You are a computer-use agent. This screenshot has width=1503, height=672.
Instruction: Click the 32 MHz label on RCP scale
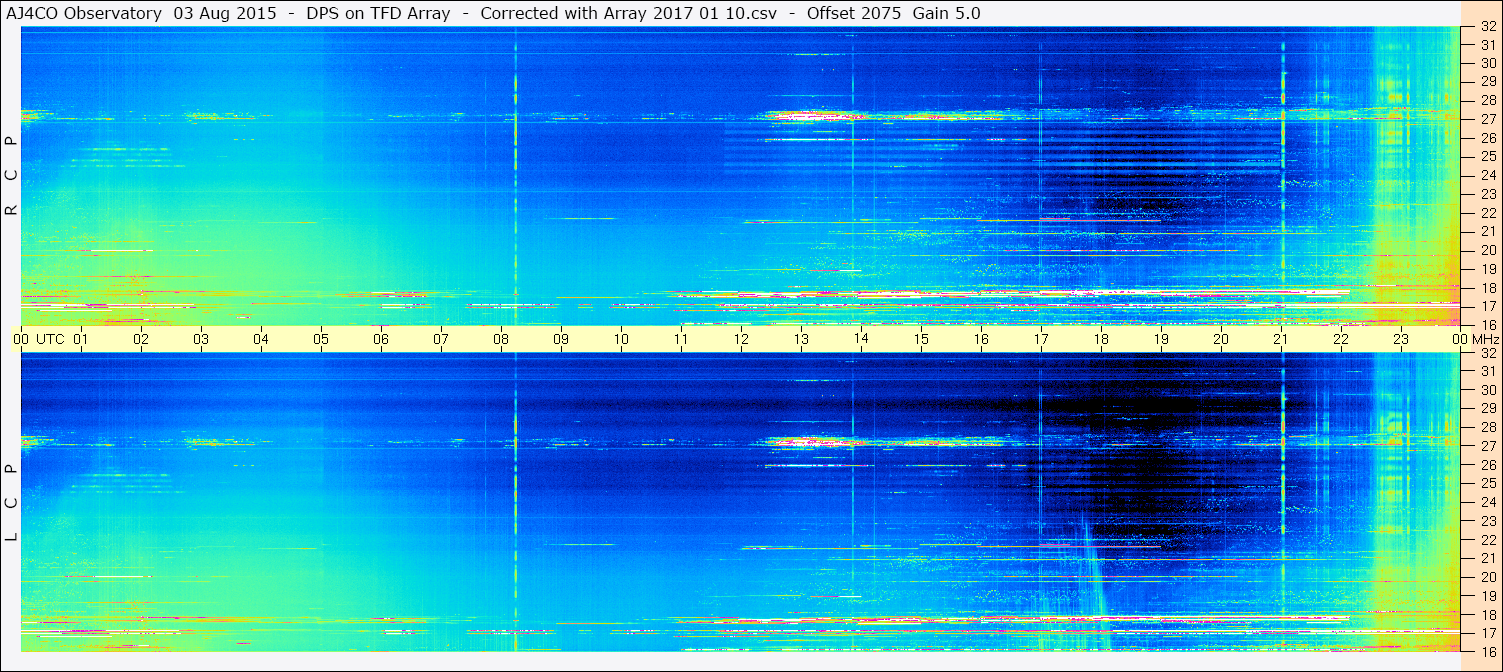(x=1487, y=26)
